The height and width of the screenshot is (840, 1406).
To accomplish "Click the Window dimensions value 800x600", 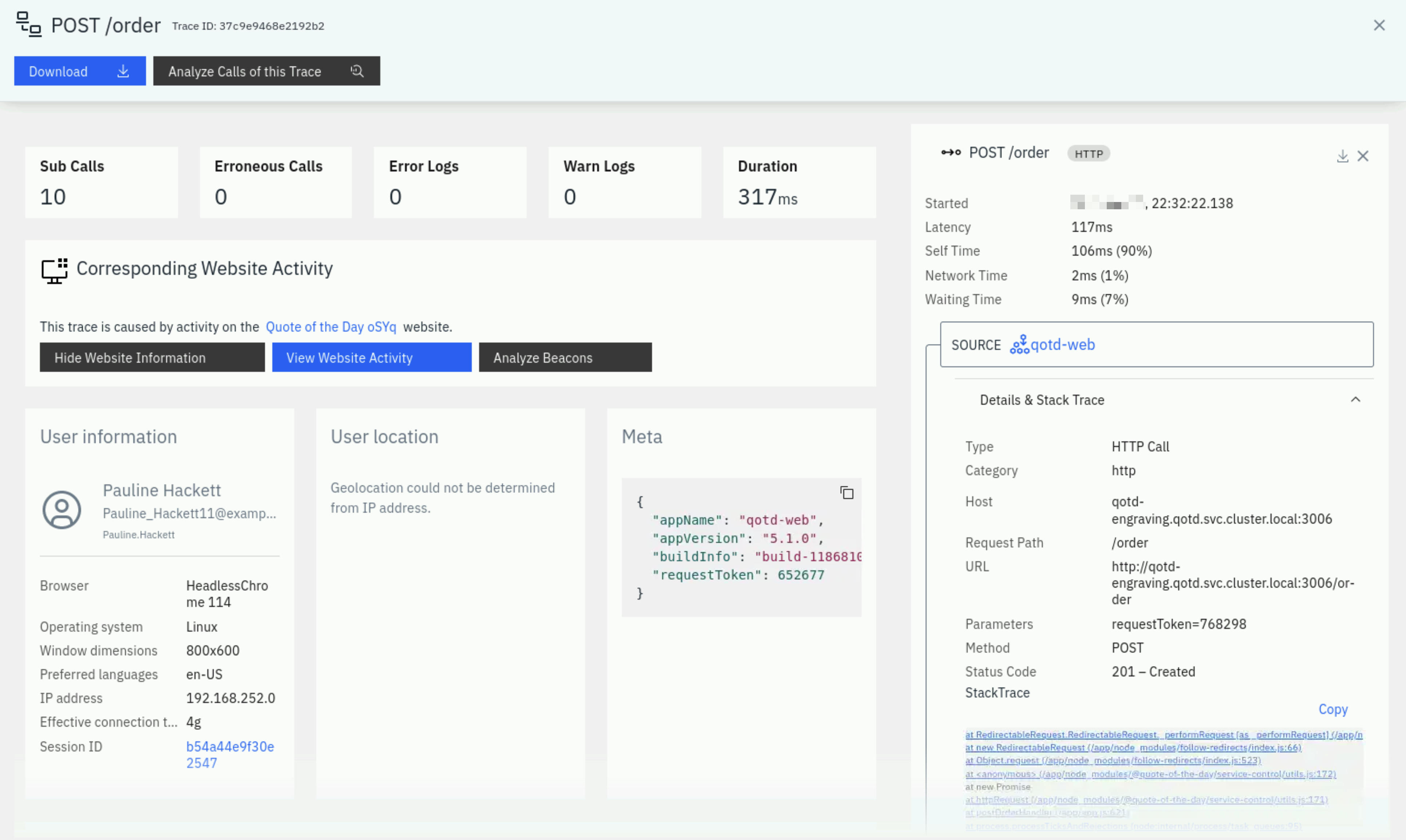I will point(213,650).
